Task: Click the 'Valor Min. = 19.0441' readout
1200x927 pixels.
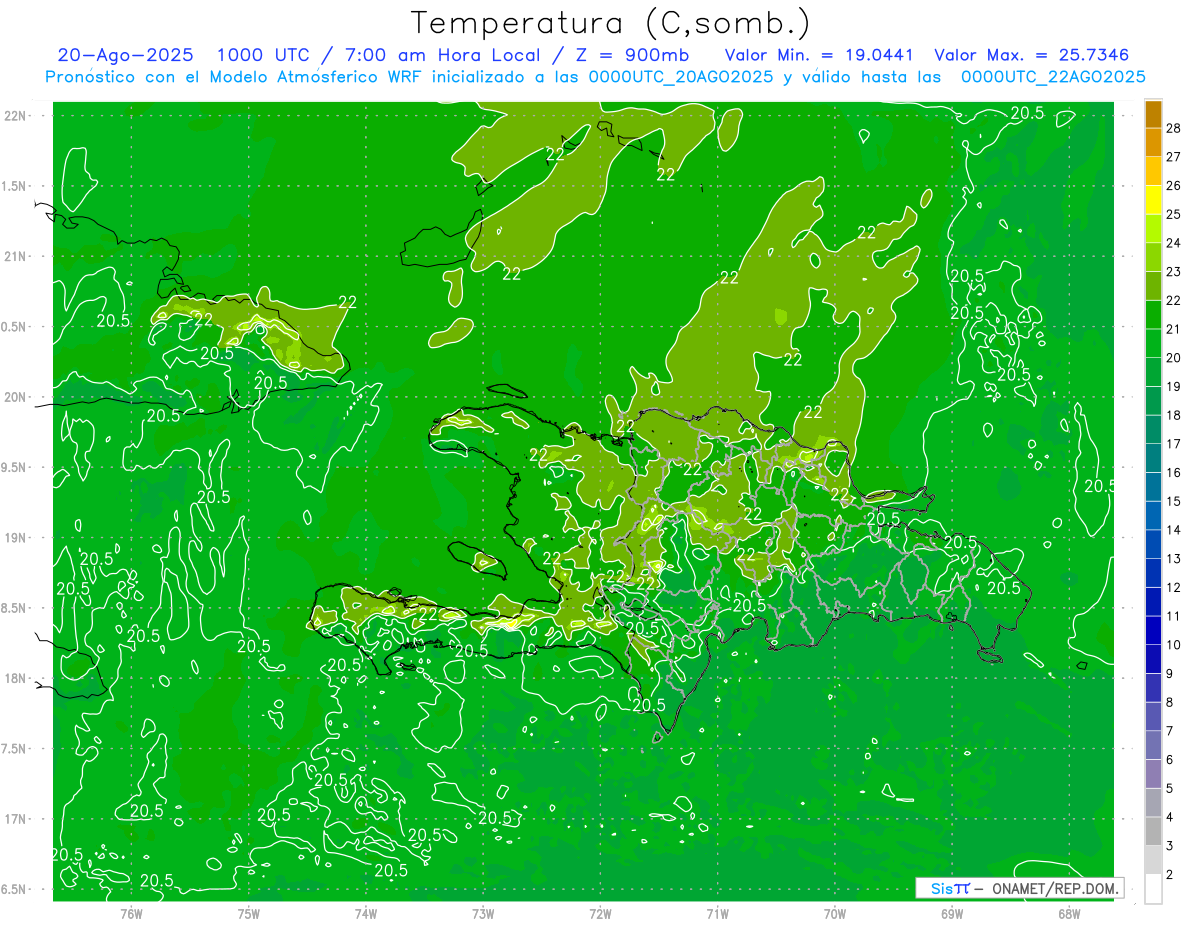Action: coord(820,55)
